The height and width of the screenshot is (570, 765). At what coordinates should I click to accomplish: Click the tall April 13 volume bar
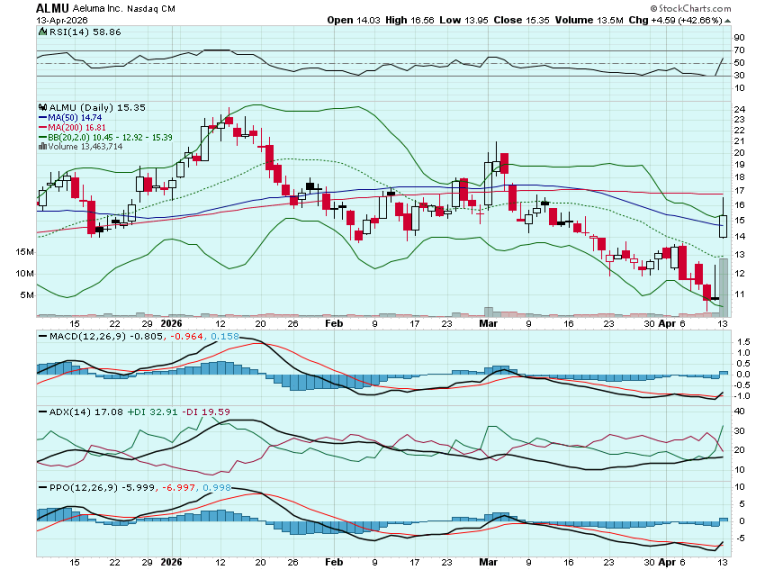point(723,288)
